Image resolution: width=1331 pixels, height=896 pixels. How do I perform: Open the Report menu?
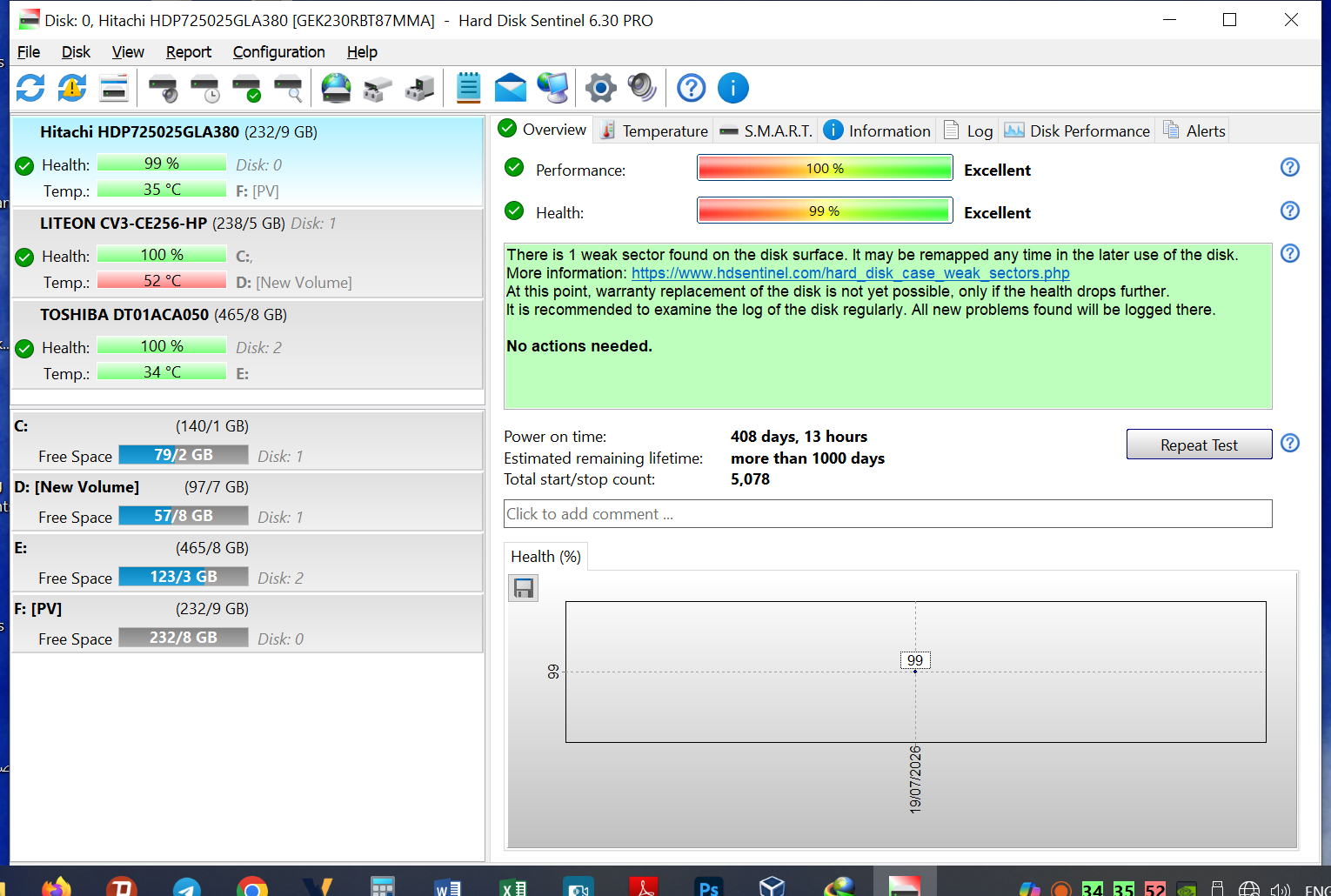tap(189, 52)
